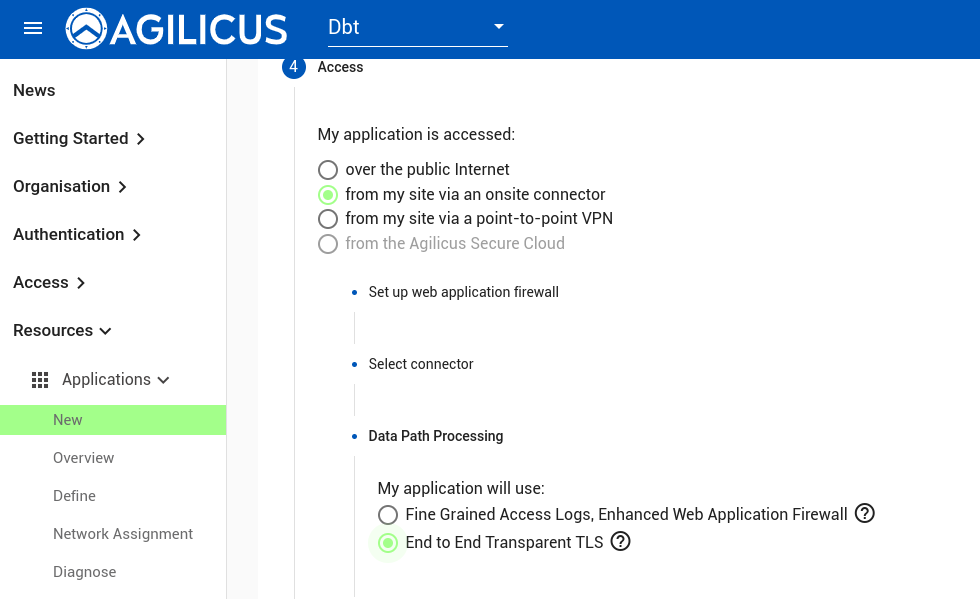Expand the Authentication menu
This screenshot has height=599, width=980.
tap(76, 234)
